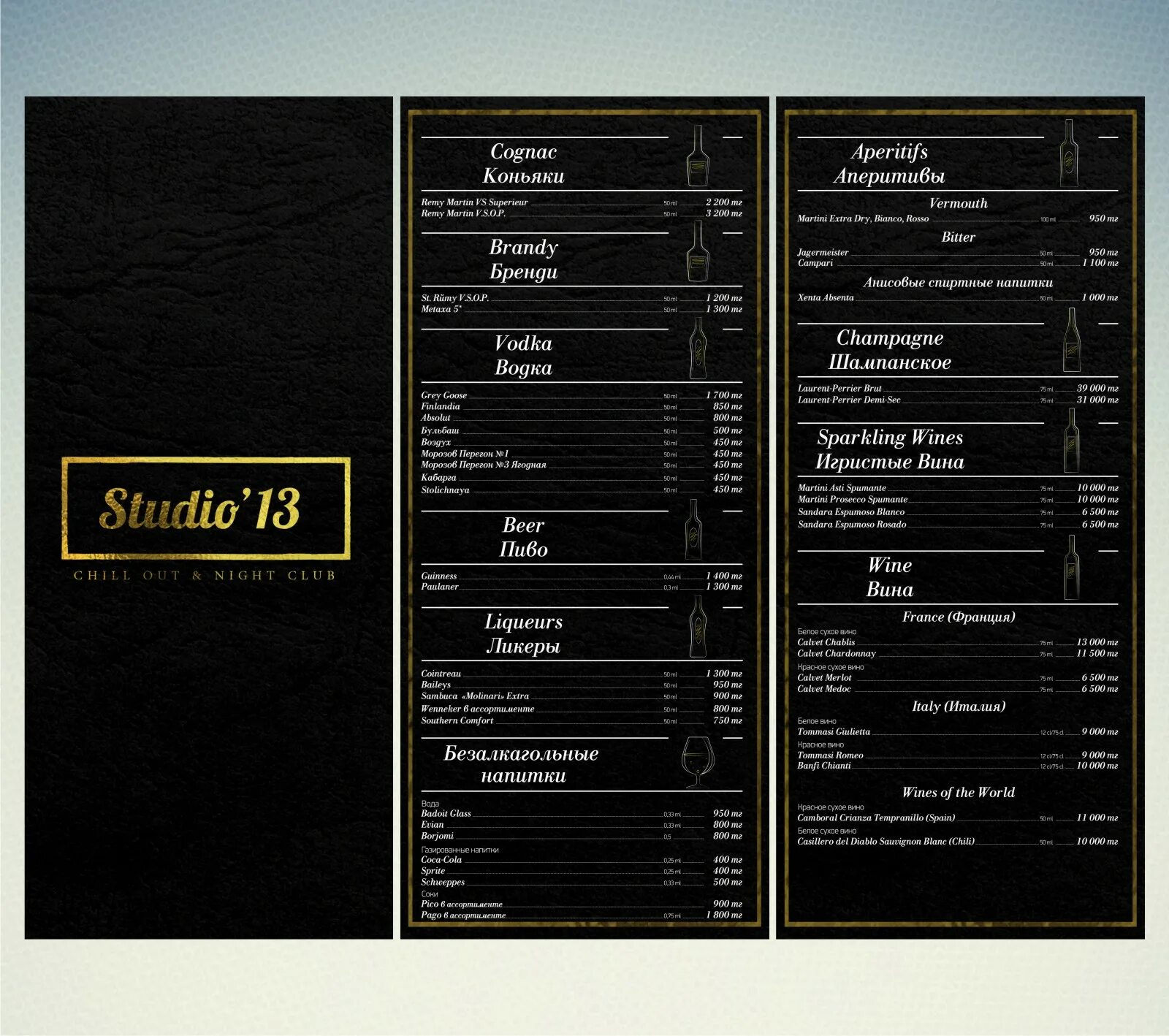Click the Casillero del Diablo Sauvignon Blanc item
The image size is (1169, 1036).
958,842
